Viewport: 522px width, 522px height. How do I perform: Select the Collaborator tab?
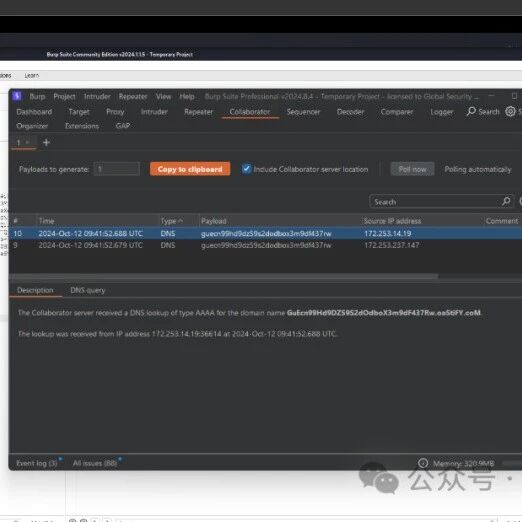[x=250, y=112]
